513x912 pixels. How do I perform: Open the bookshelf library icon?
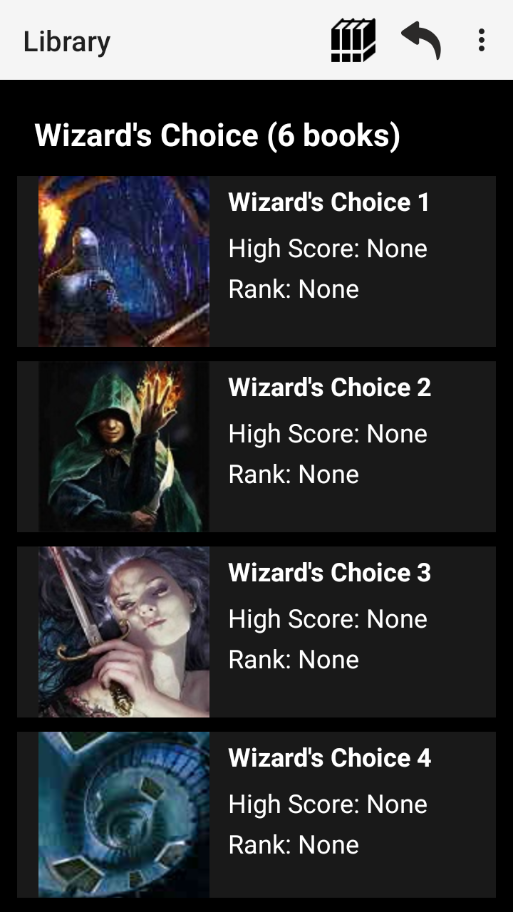[353, 40]
